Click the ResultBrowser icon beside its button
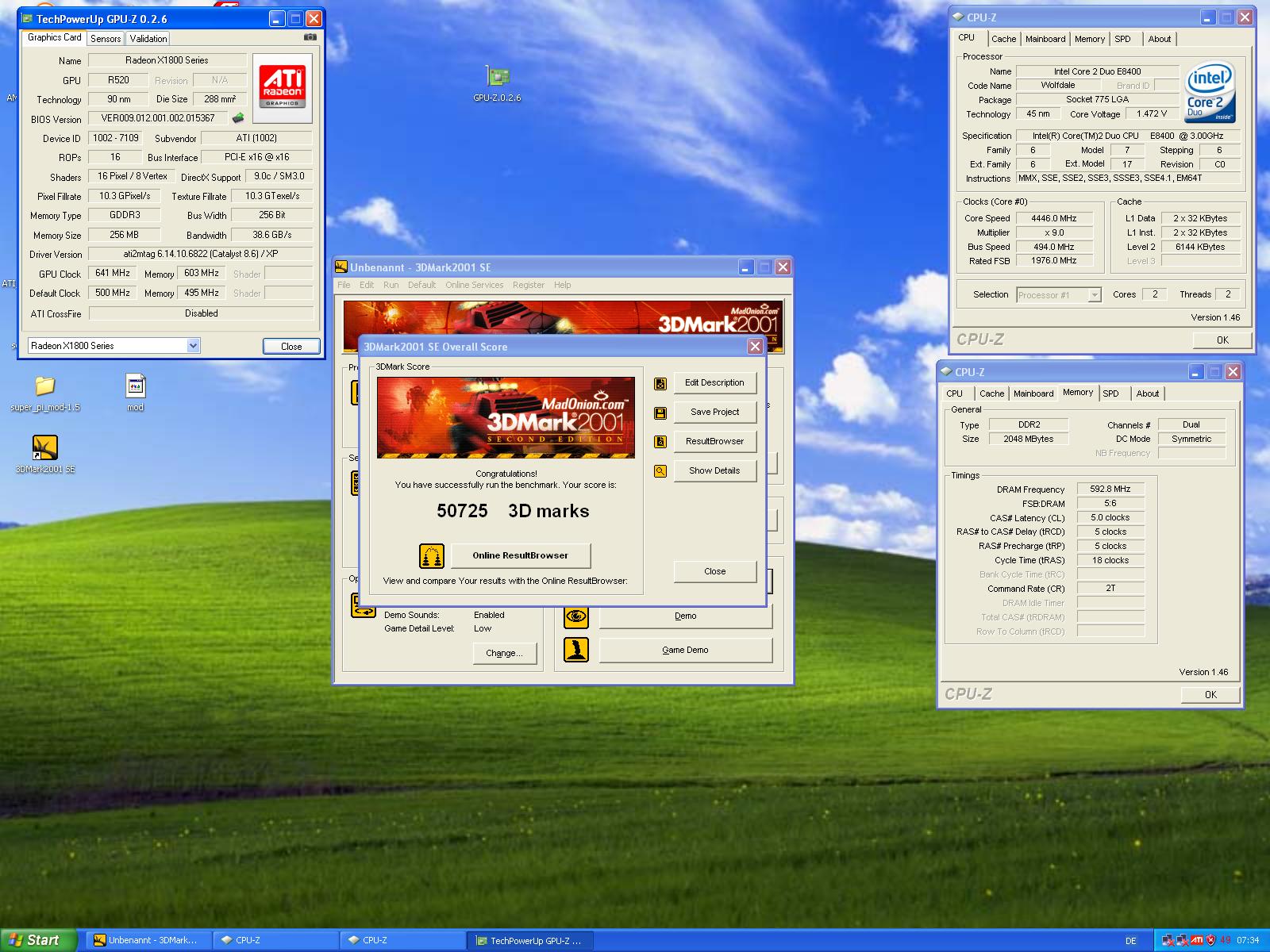Image resolution: width=1270 pixels, height=952 pixels. [660, 442]
